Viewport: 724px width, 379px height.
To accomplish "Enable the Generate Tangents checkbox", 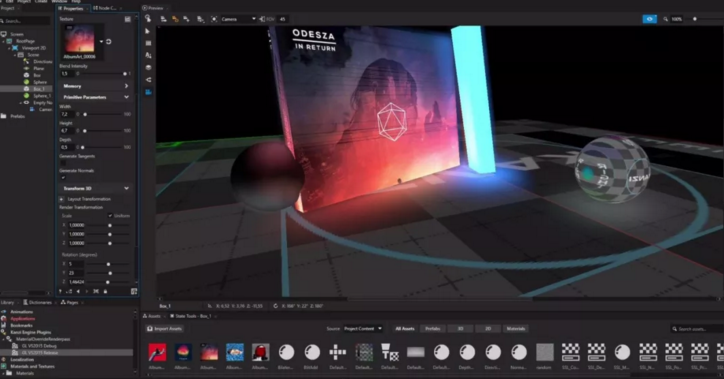I will pyautogui.click(x=63, y=163).
